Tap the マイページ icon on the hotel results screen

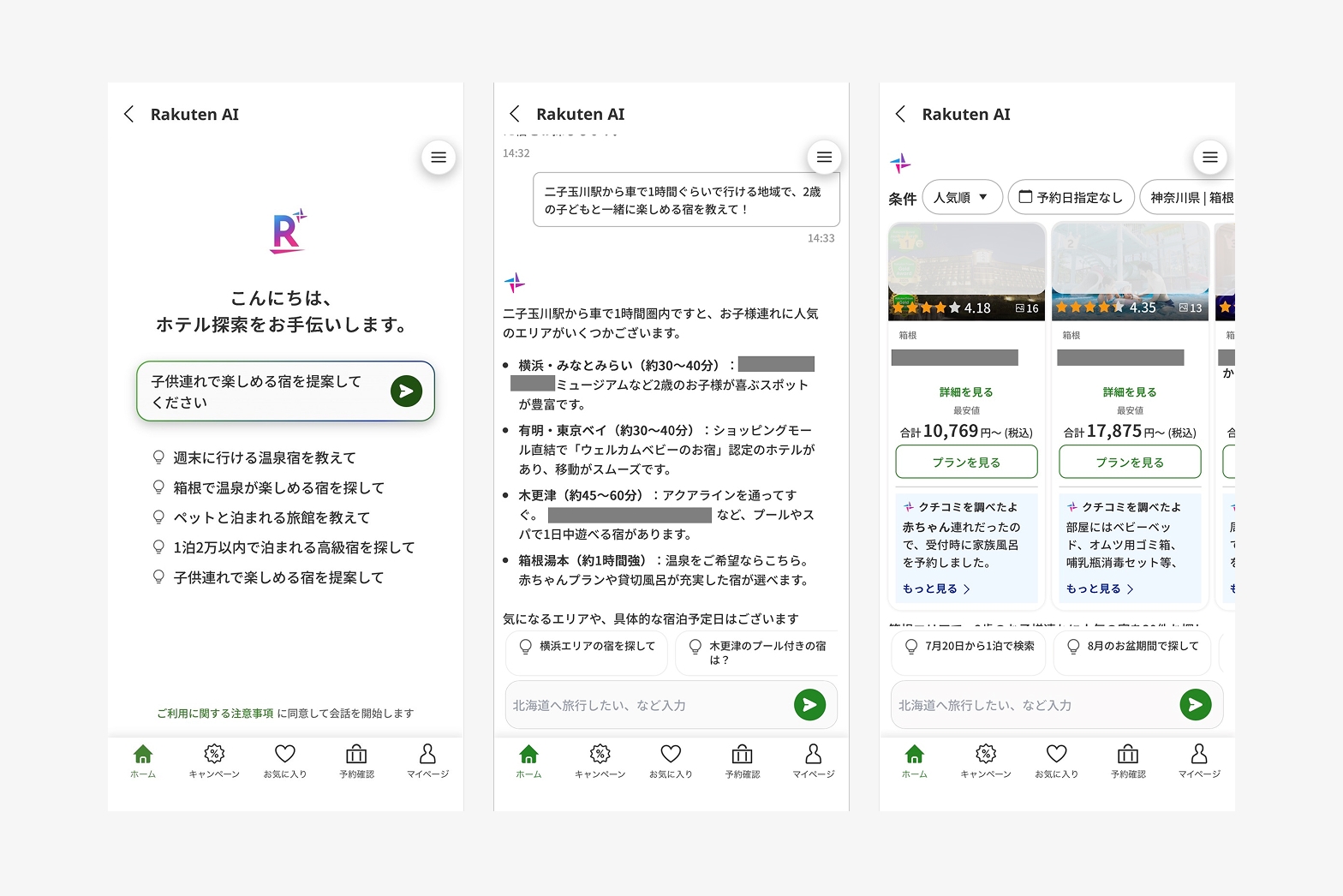1199,754
